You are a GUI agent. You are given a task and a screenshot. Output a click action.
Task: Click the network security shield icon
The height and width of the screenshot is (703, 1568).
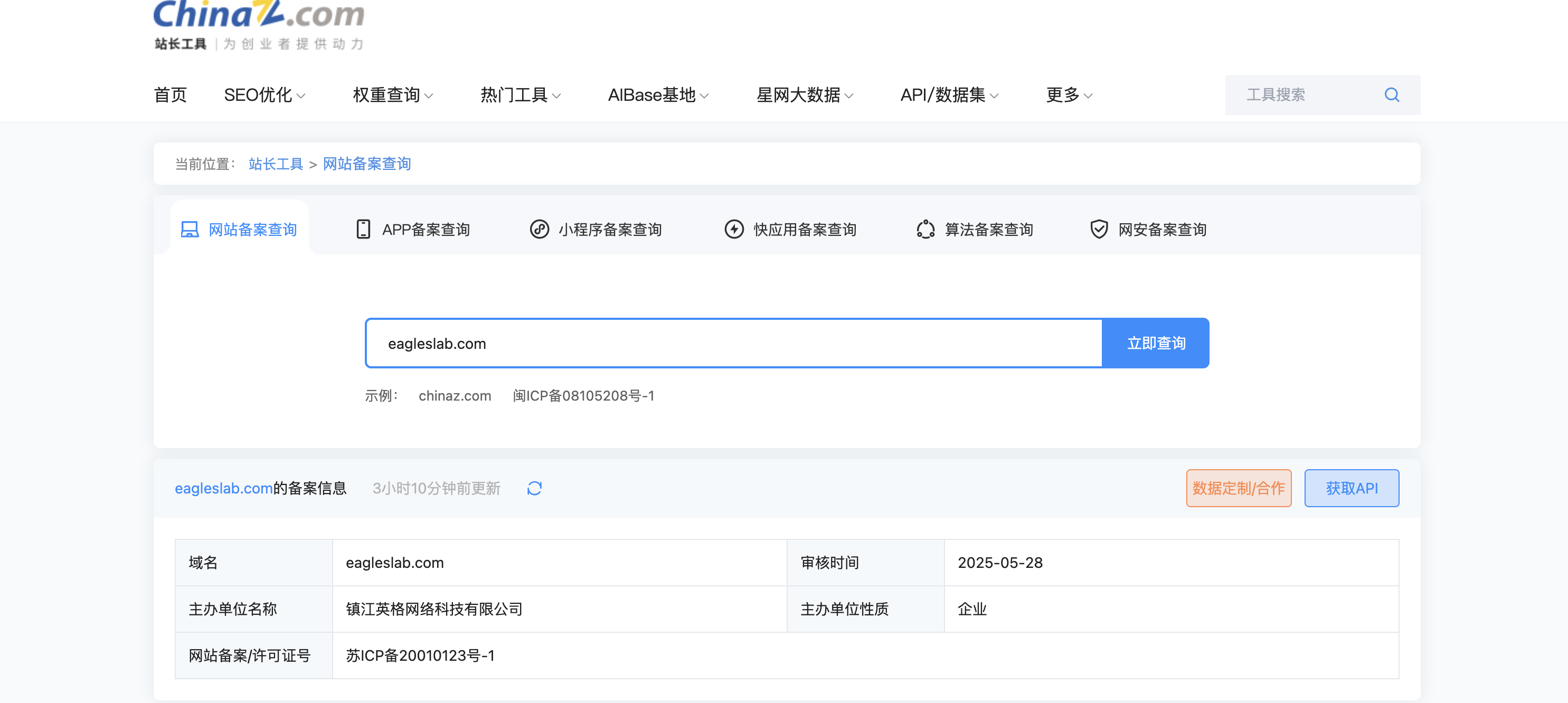tap(1099, 230)
